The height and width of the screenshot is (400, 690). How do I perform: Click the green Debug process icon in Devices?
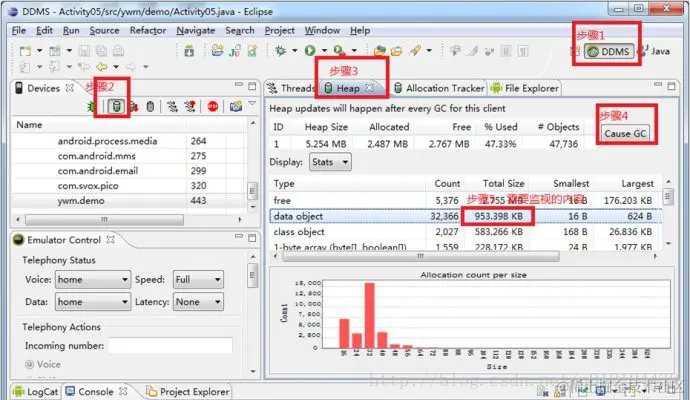coord(91,106)
